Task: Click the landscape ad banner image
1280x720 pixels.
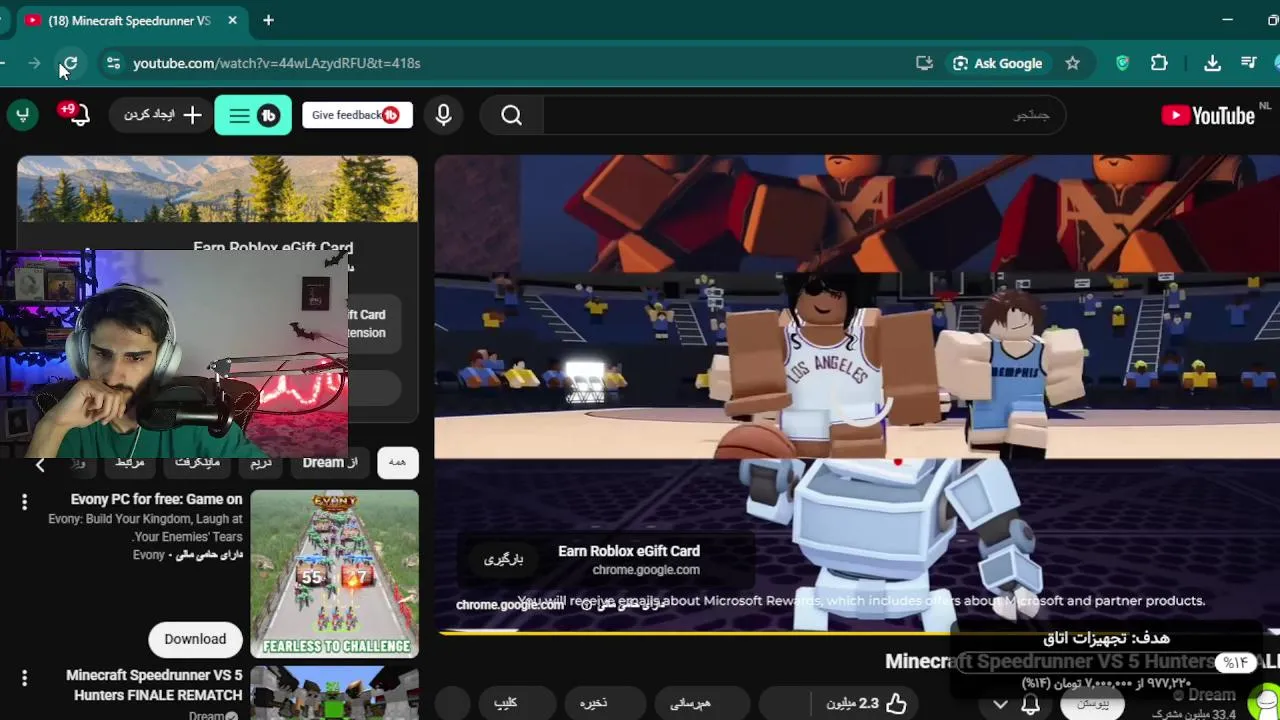Action: [x=217, y=189]
